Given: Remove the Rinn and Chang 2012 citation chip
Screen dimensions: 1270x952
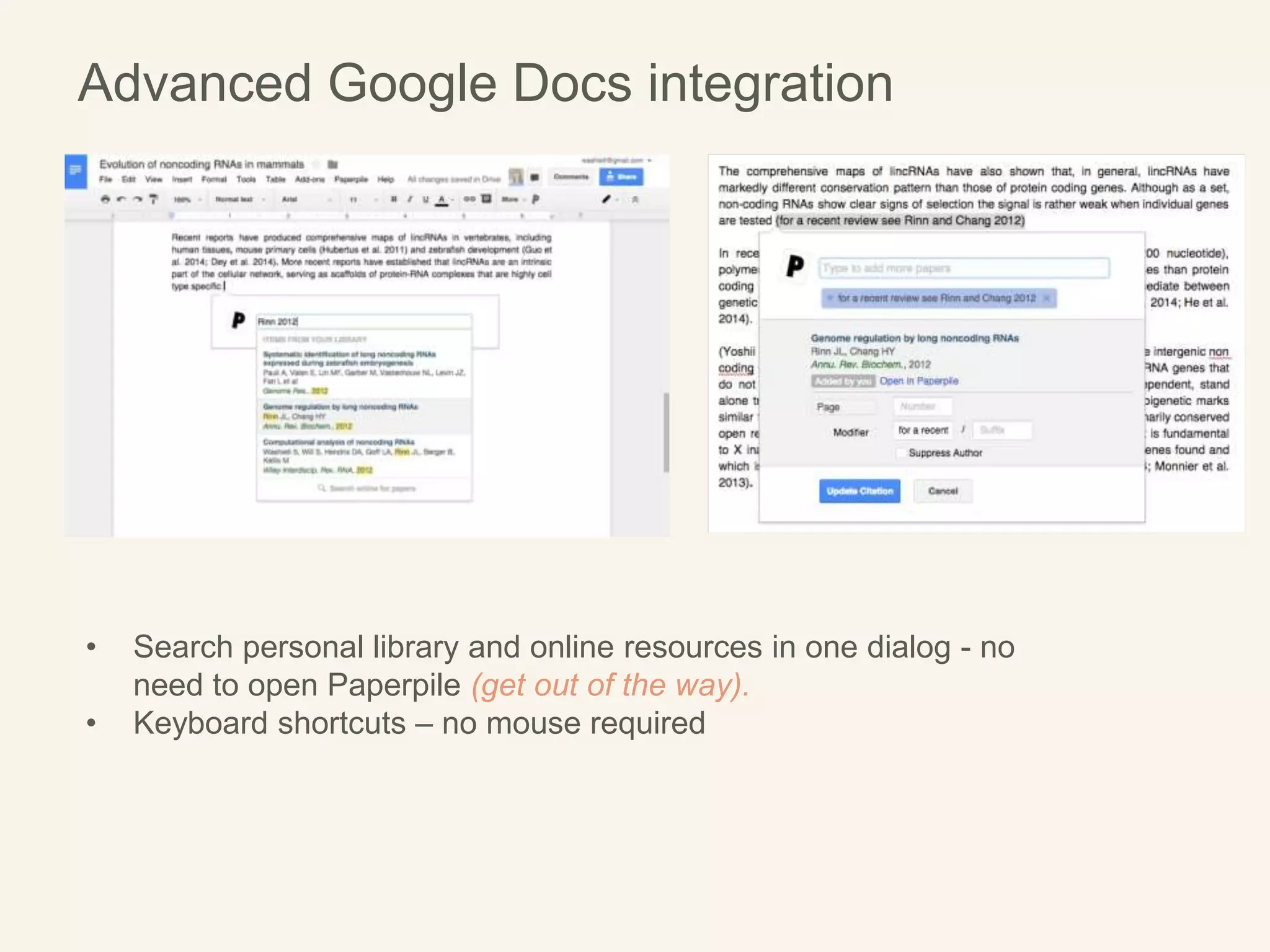Looking at the screenshot, I should (1047, 298).
